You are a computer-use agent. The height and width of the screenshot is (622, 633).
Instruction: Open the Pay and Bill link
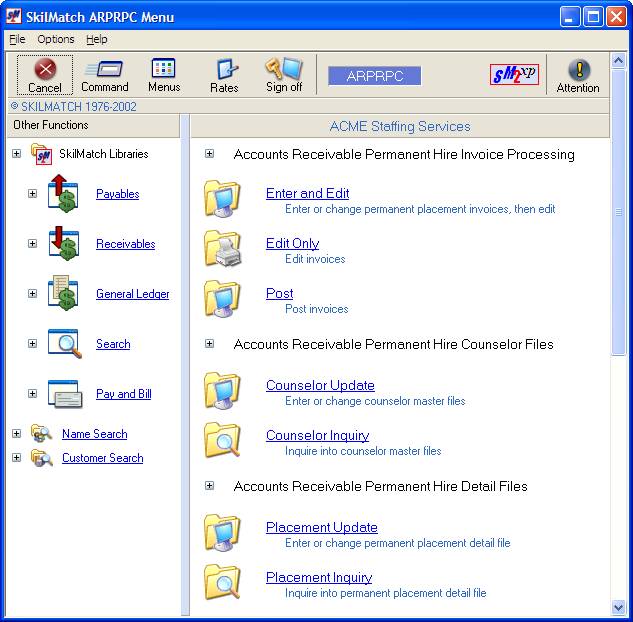click(124, 394)
